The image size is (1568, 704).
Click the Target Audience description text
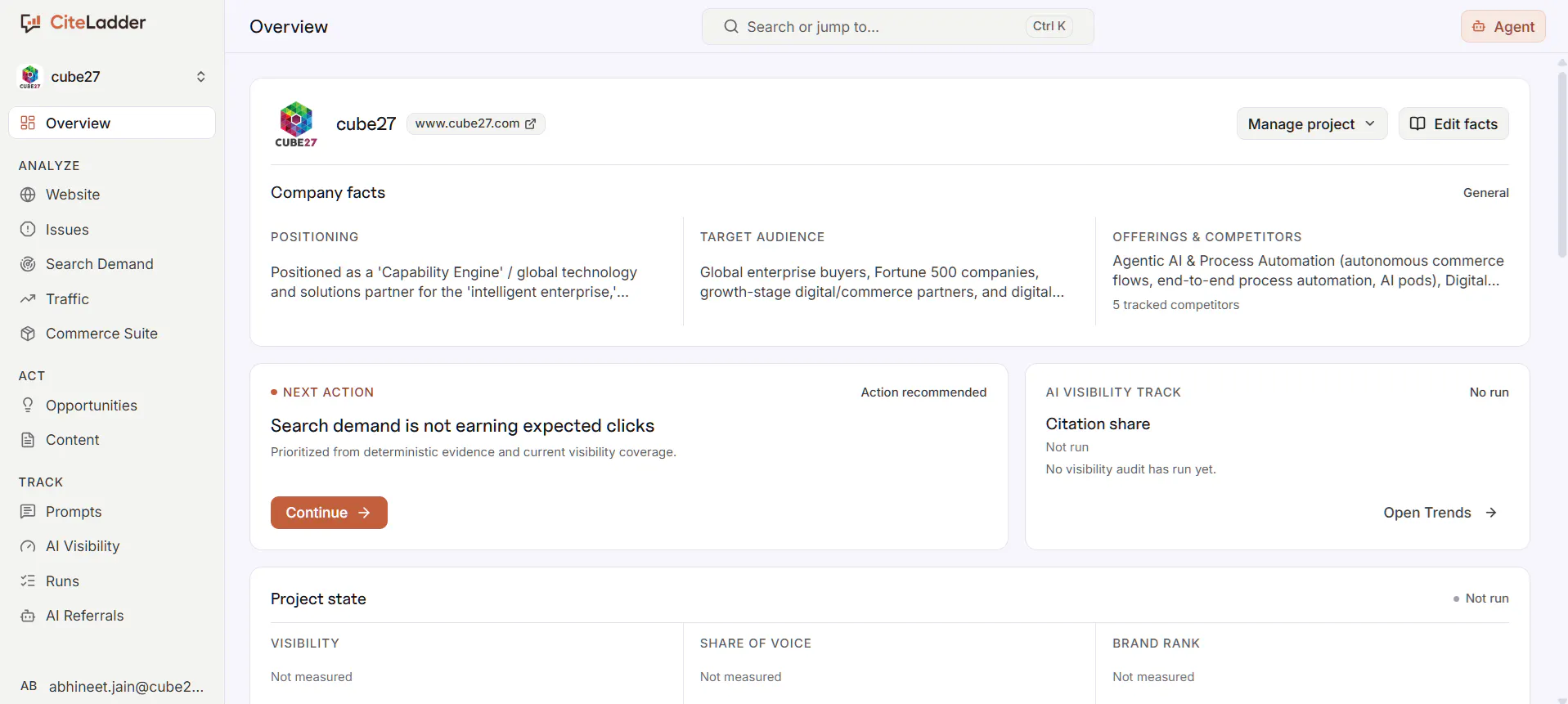tap(882, 282)
